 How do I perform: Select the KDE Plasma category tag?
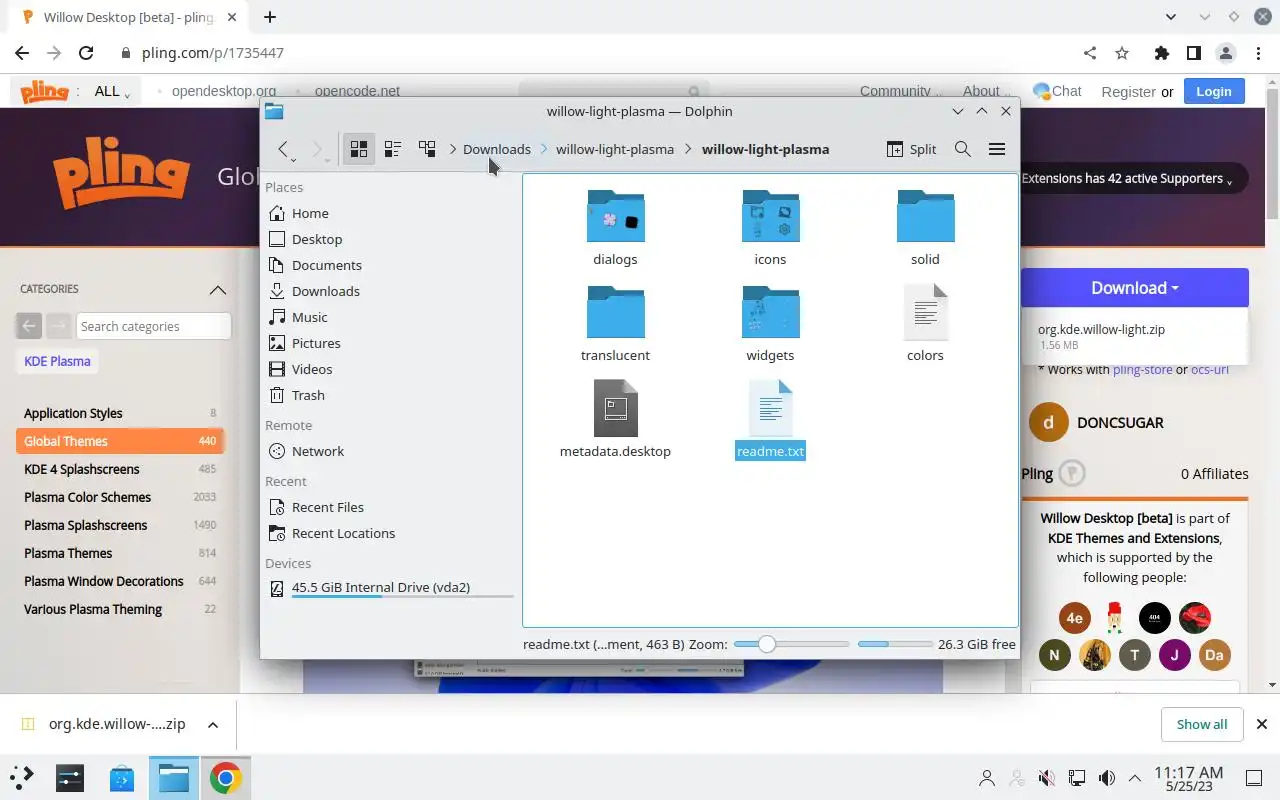[57, 361]
